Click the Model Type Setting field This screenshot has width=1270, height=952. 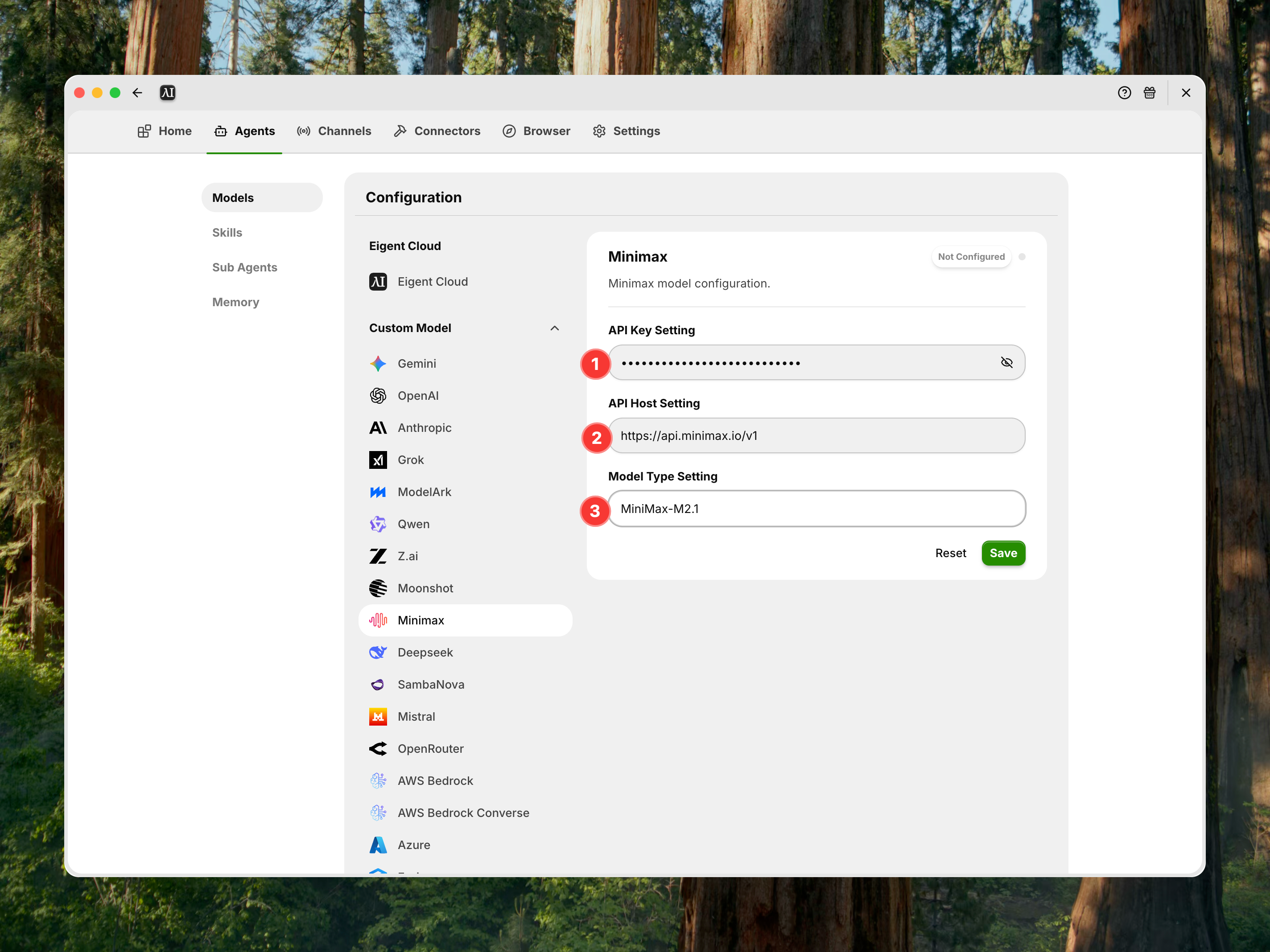pos(816,509)
